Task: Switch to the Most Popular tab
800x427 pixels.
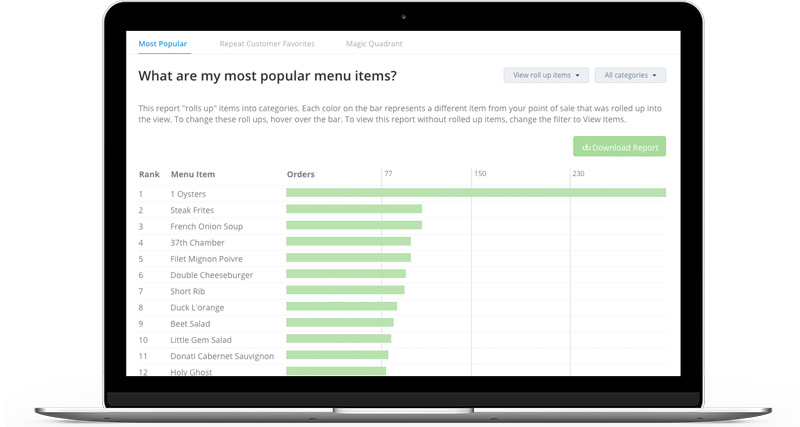Action: coord(163,44)
